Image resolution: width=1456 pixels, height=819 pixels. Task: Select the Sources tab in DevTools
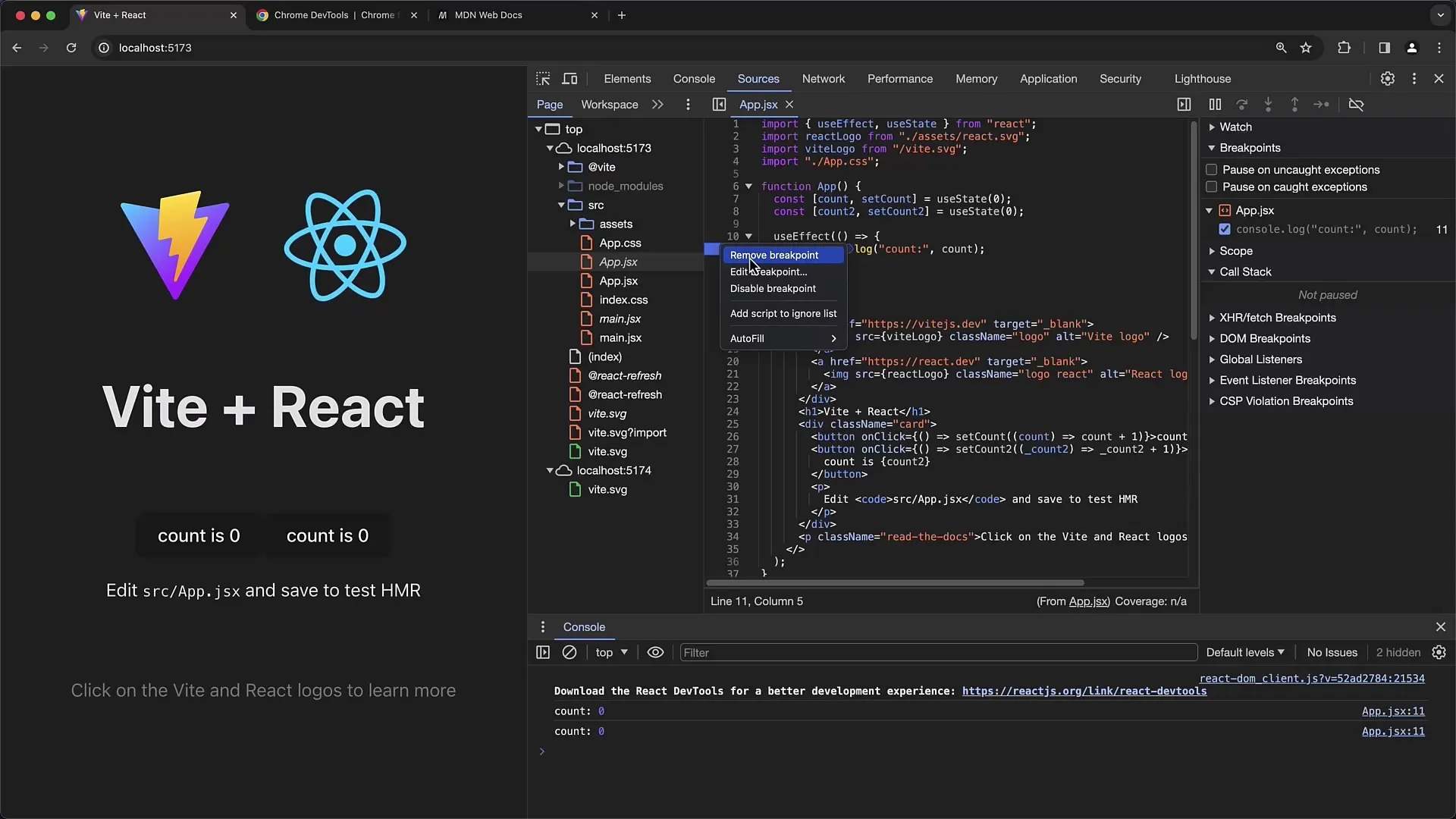(x=758, y=78)
